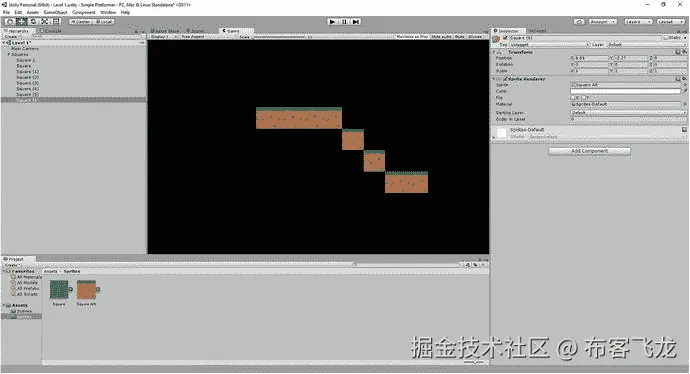Toggle the Flip Y checkbox

click(583, 98)
